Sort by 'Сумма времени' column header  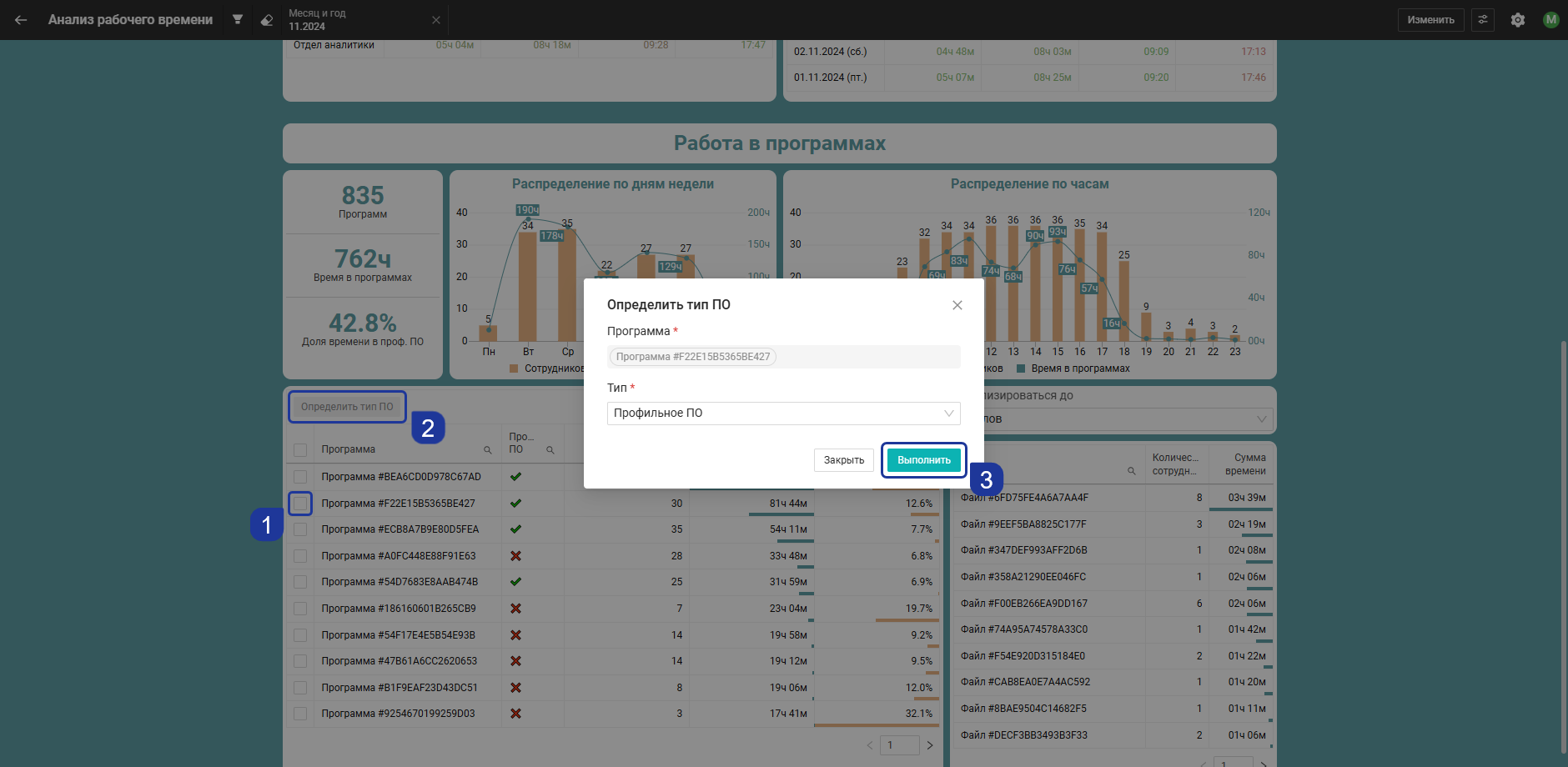(x=1245, y=464)
